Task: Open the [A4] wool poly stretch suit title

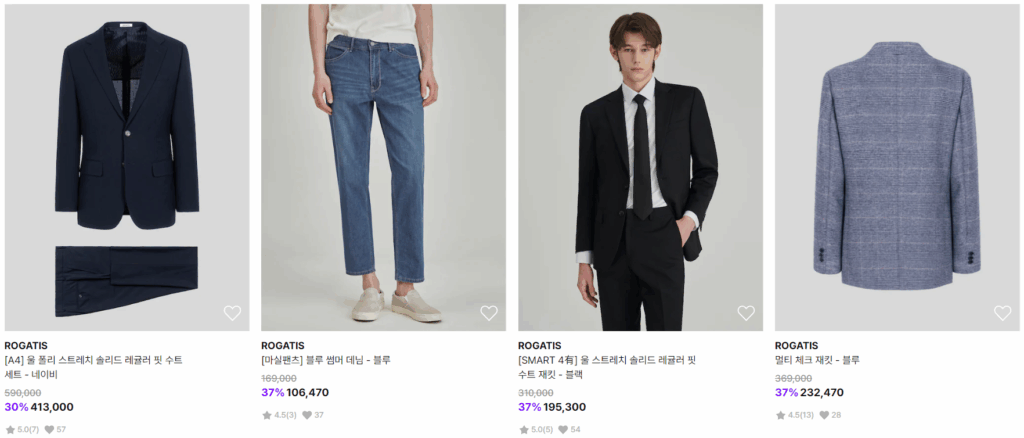Action: 94,367
